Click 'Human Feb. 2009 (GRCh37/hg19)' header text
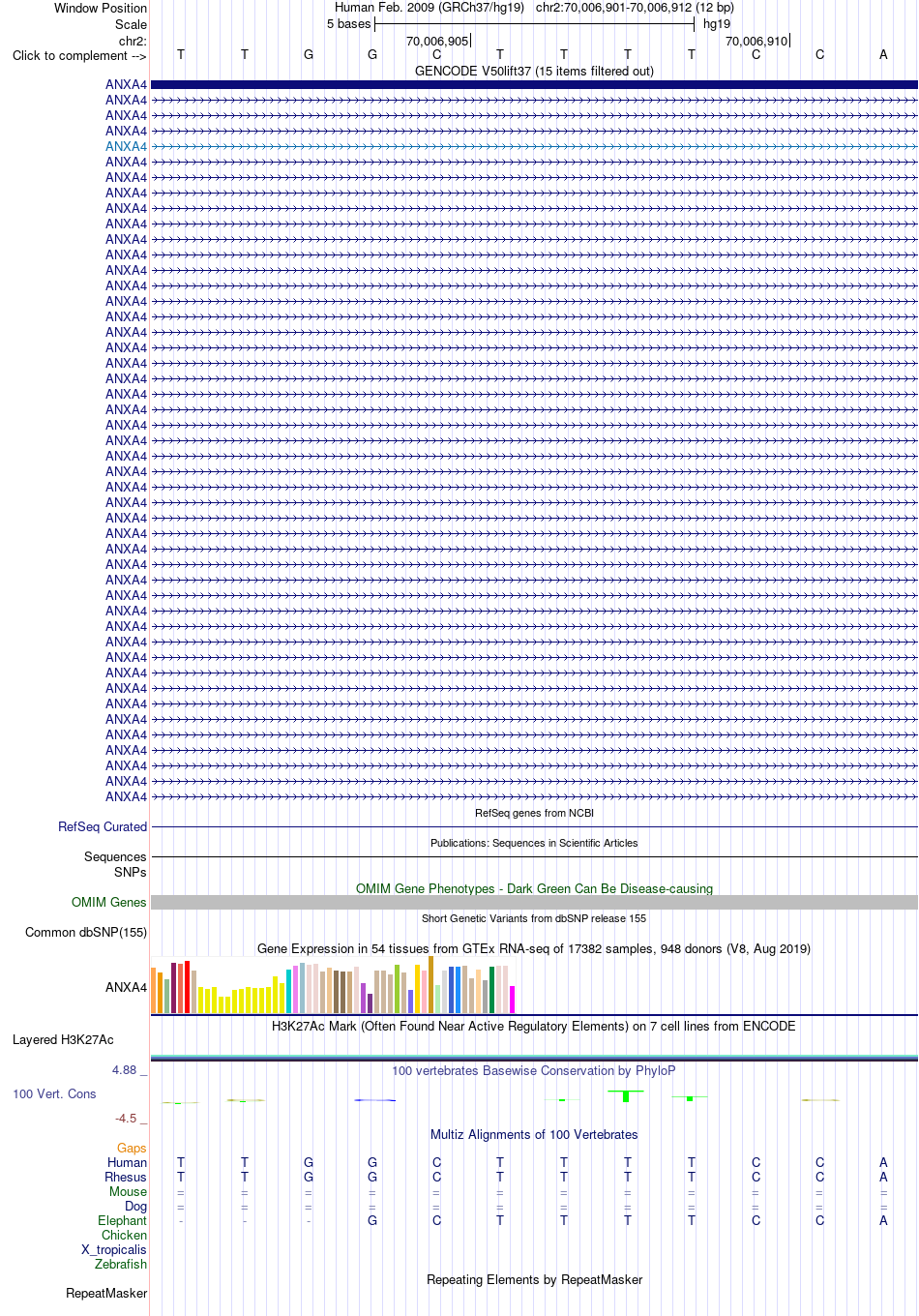 point(430,8)
